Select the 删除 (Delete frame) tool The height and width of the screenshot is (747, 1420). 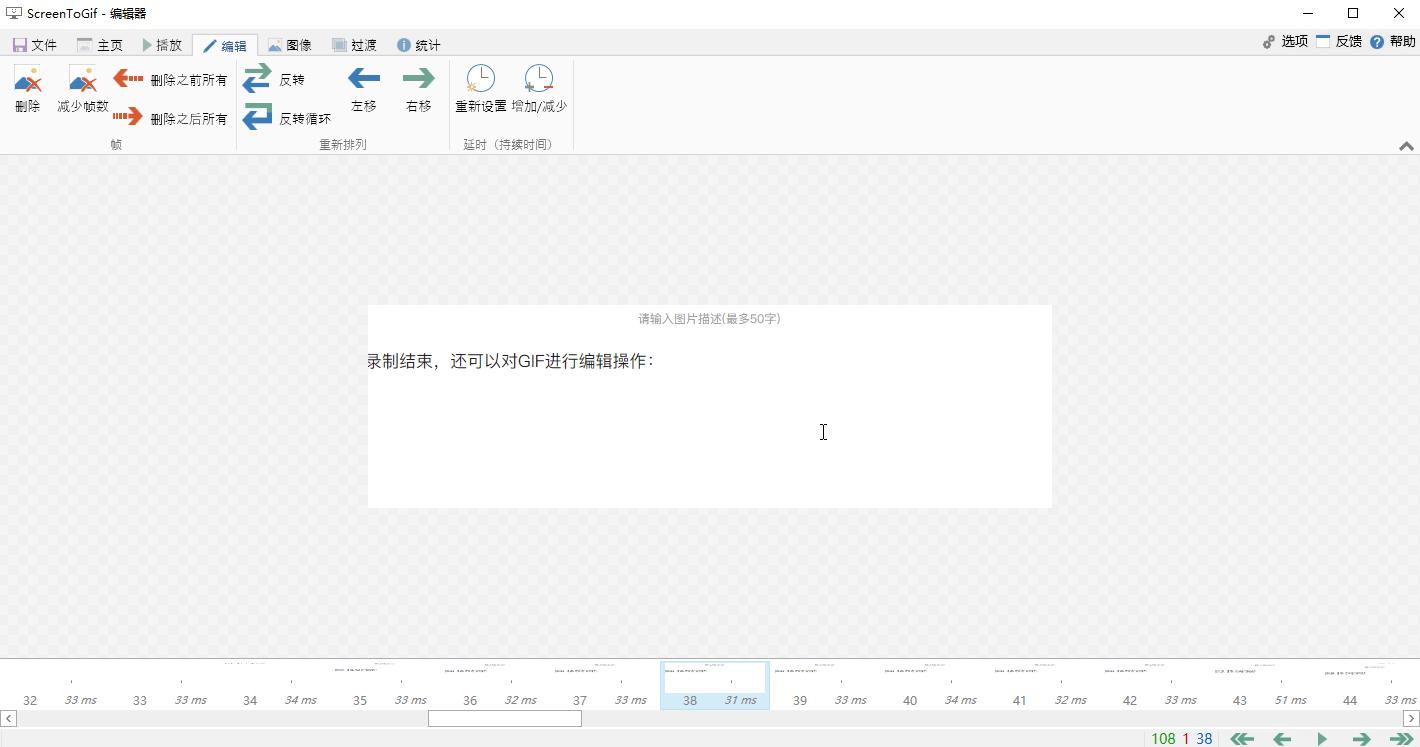tap(27, 88)
